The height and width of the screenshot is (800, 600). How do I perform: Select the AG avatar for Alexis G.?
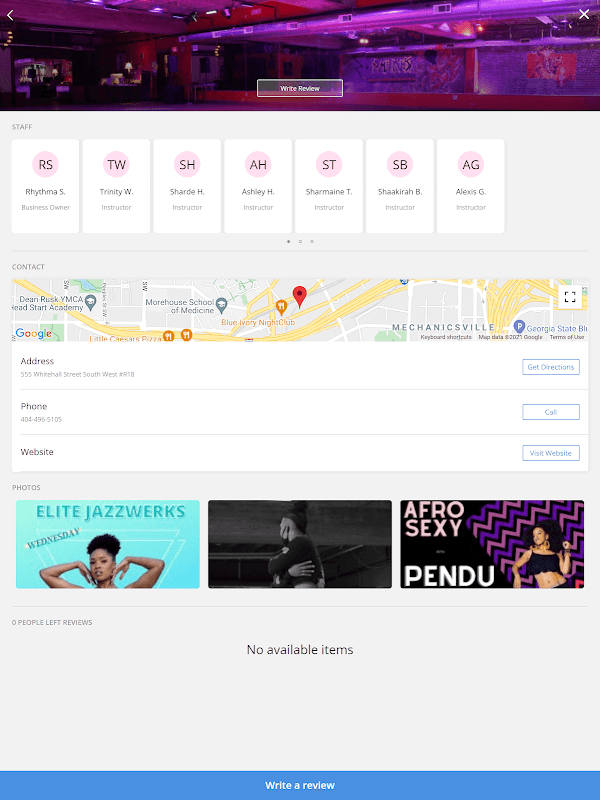pos(471,164)
